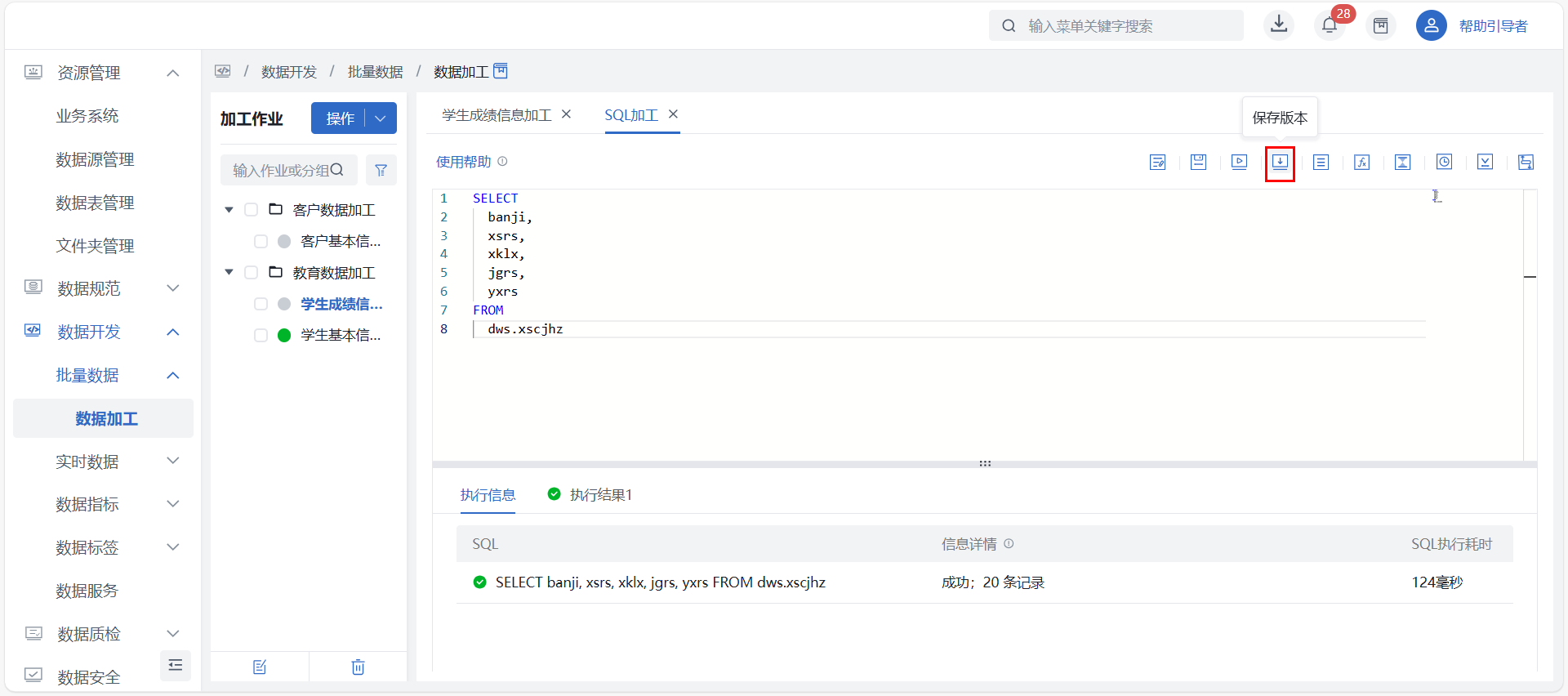The width and height of the screenshot is (1568, 696).
Task: Open the 操作 dropdown arrow
Action: 381,118
